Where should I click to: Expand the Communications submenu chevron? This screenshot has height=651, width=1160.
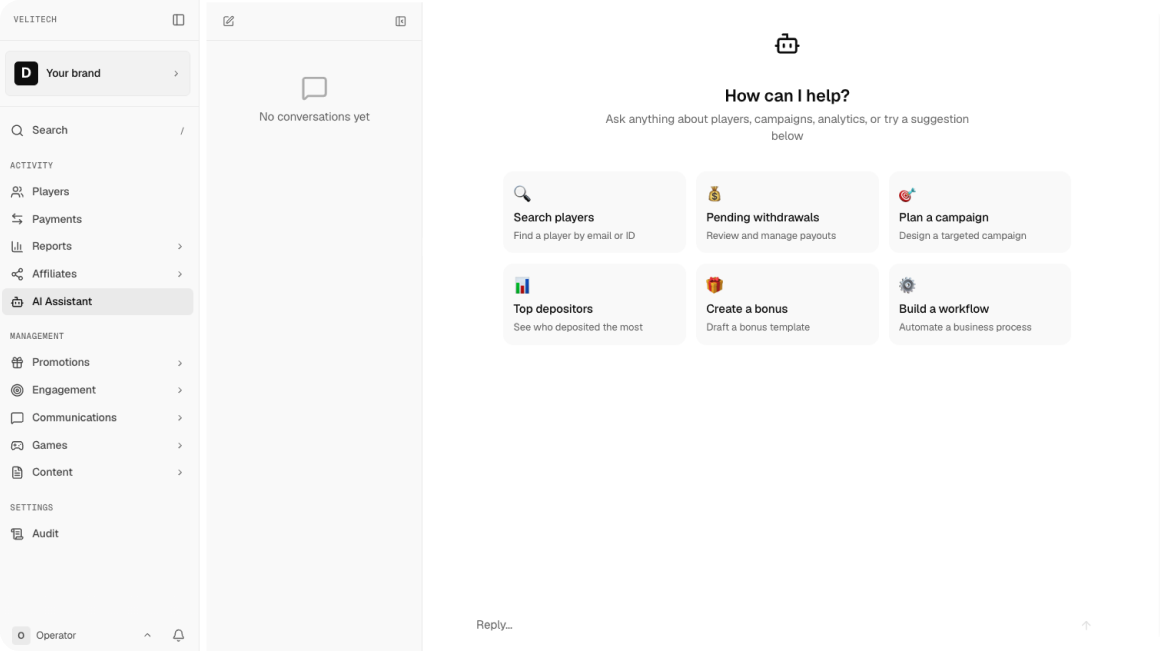[x=180, y=418]
